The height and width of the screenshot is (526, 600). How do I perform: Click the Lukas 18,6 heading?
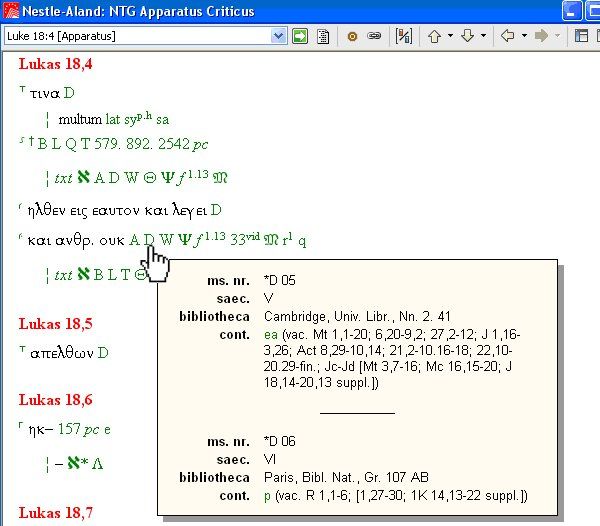pyautogui.click(x=55, y=400)
